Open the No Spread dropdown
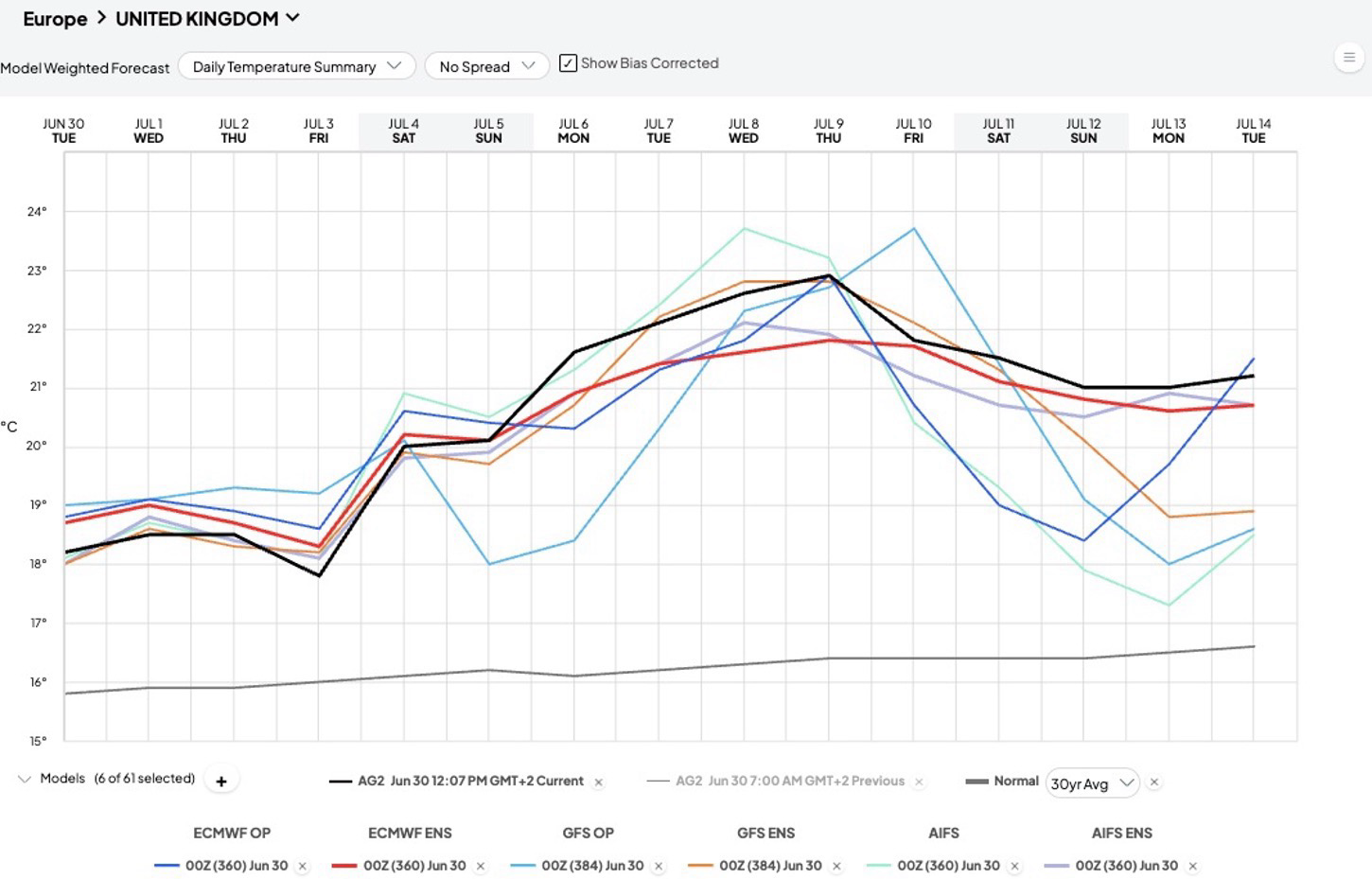This screenshot has width=1372, height=879. point(487,66)
